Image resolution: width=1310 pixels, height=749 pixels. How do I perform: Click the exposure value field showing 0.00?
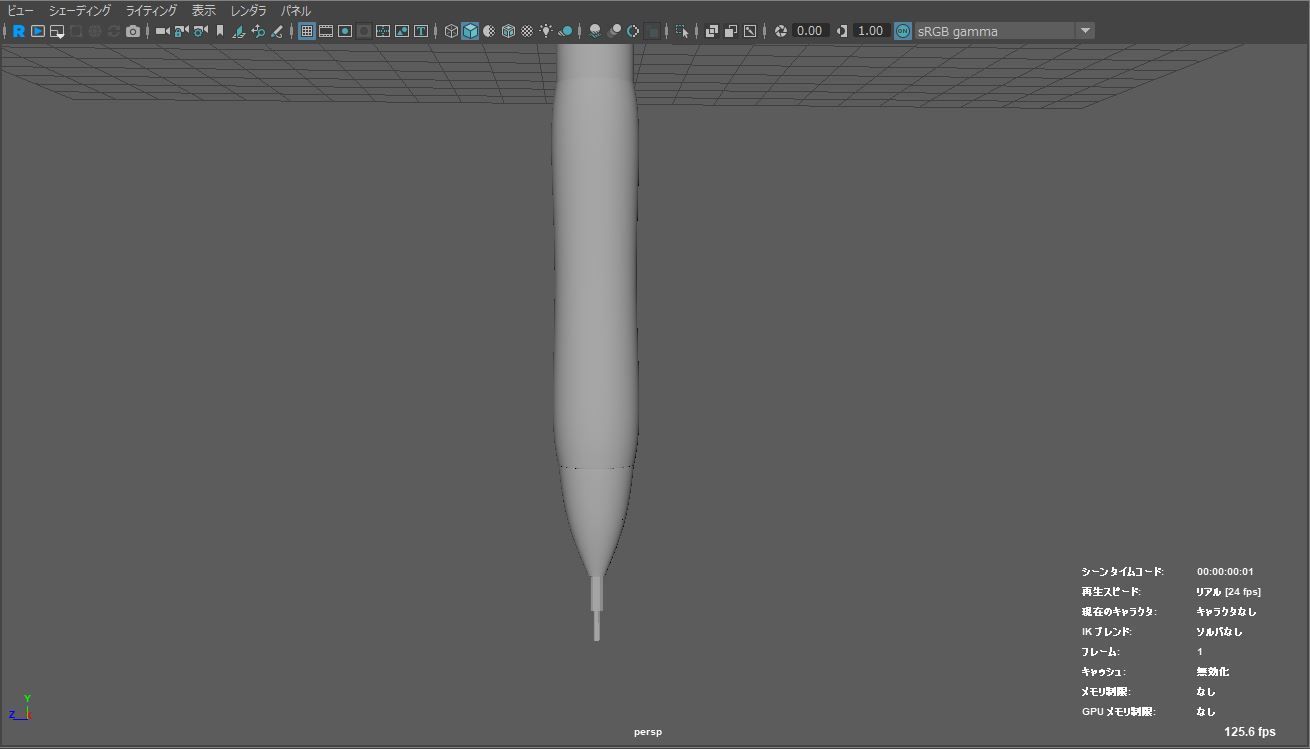pyautogui.click(x=809, y=31)
